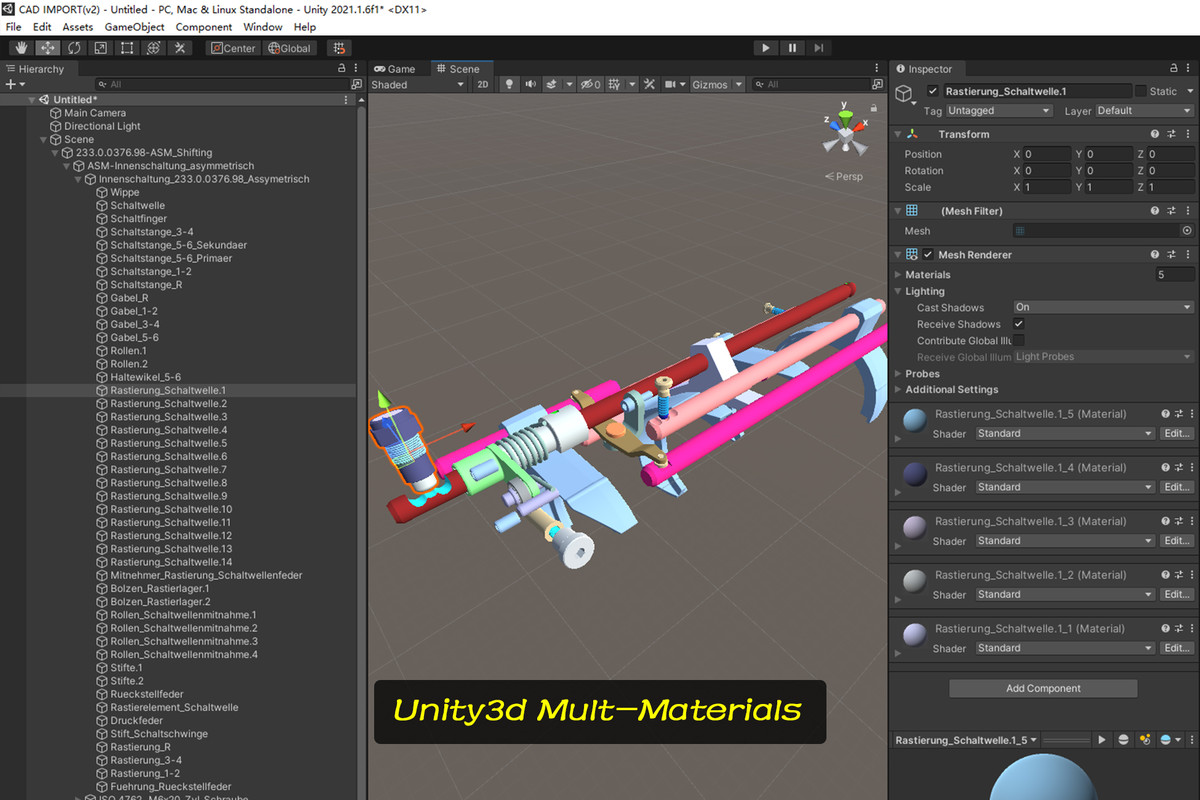Click the Play button
The image size is (1200, 800).
(765, 48)
